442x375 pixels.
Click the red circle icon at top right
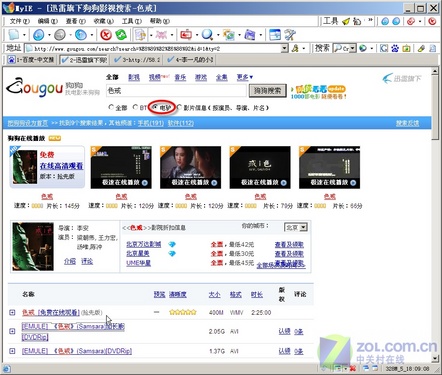click(x=432, y=21)
